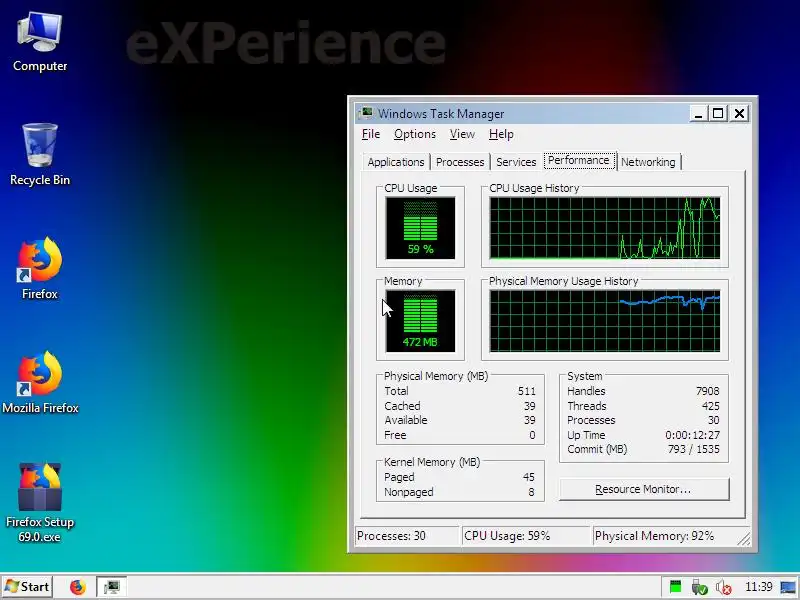Open the File menu
Image resolution: width=800 pixels, height=600 pixels.
click(371, 134)
